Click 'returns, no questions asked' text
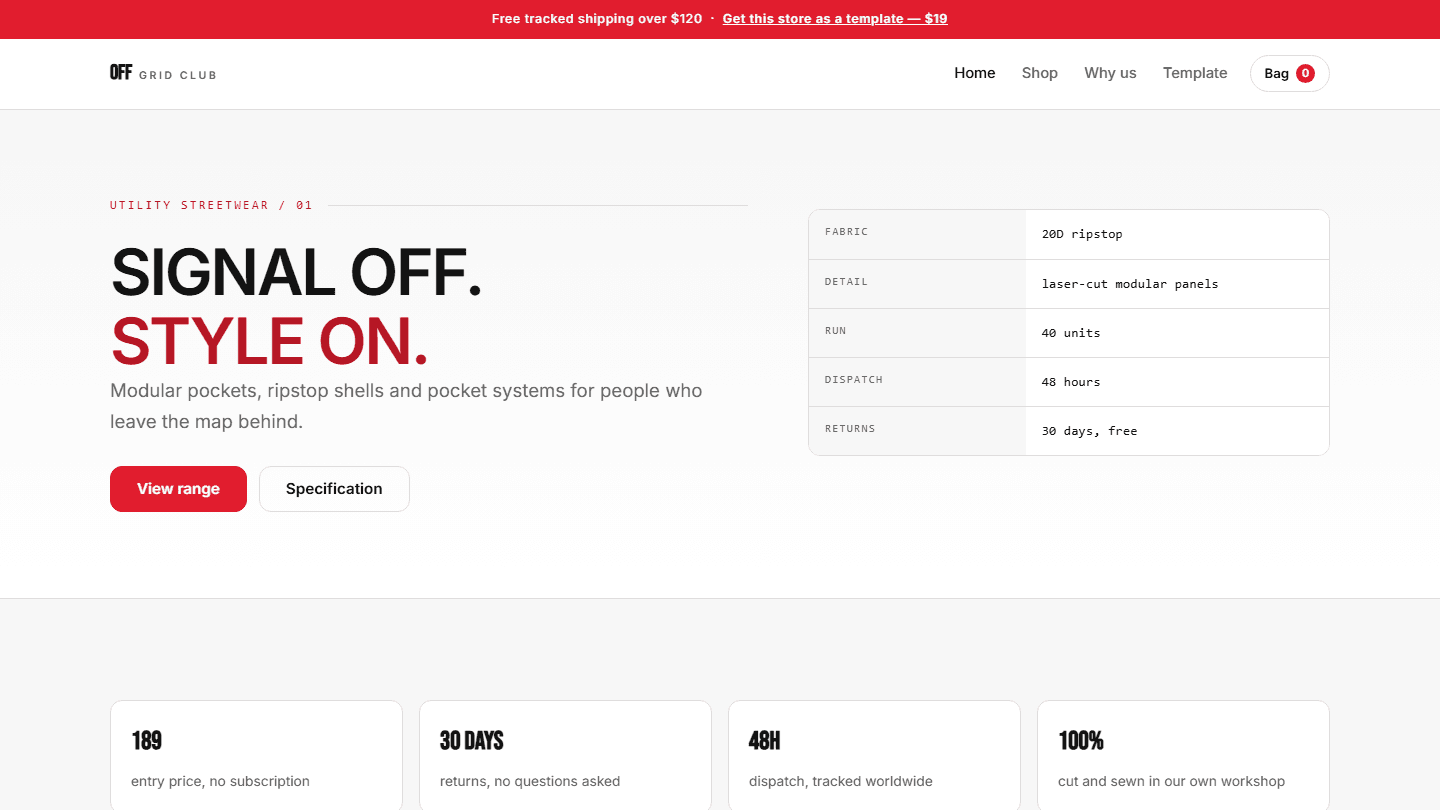This screenshot has width=1440, height=810. (530, 781)
